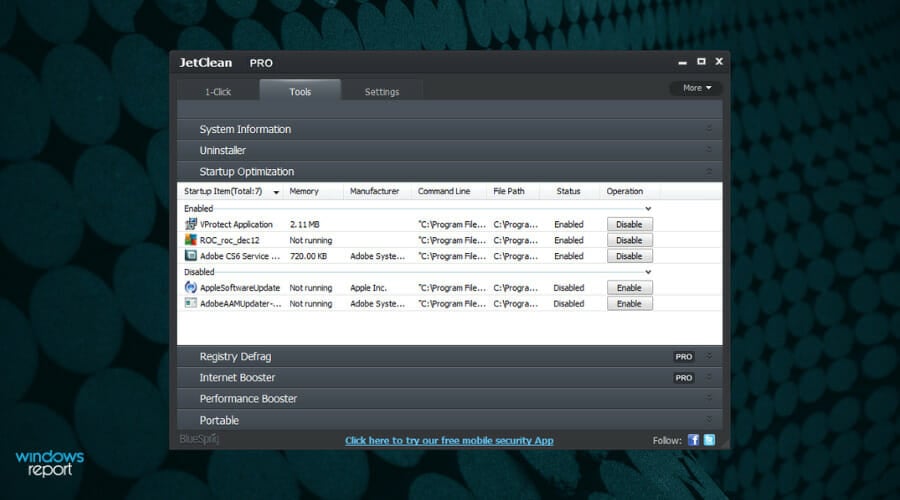Image resolution: width=900 pixels, height=500 pixels.
Task: Click the BlueSprig logo text
Action: point(199,439)
